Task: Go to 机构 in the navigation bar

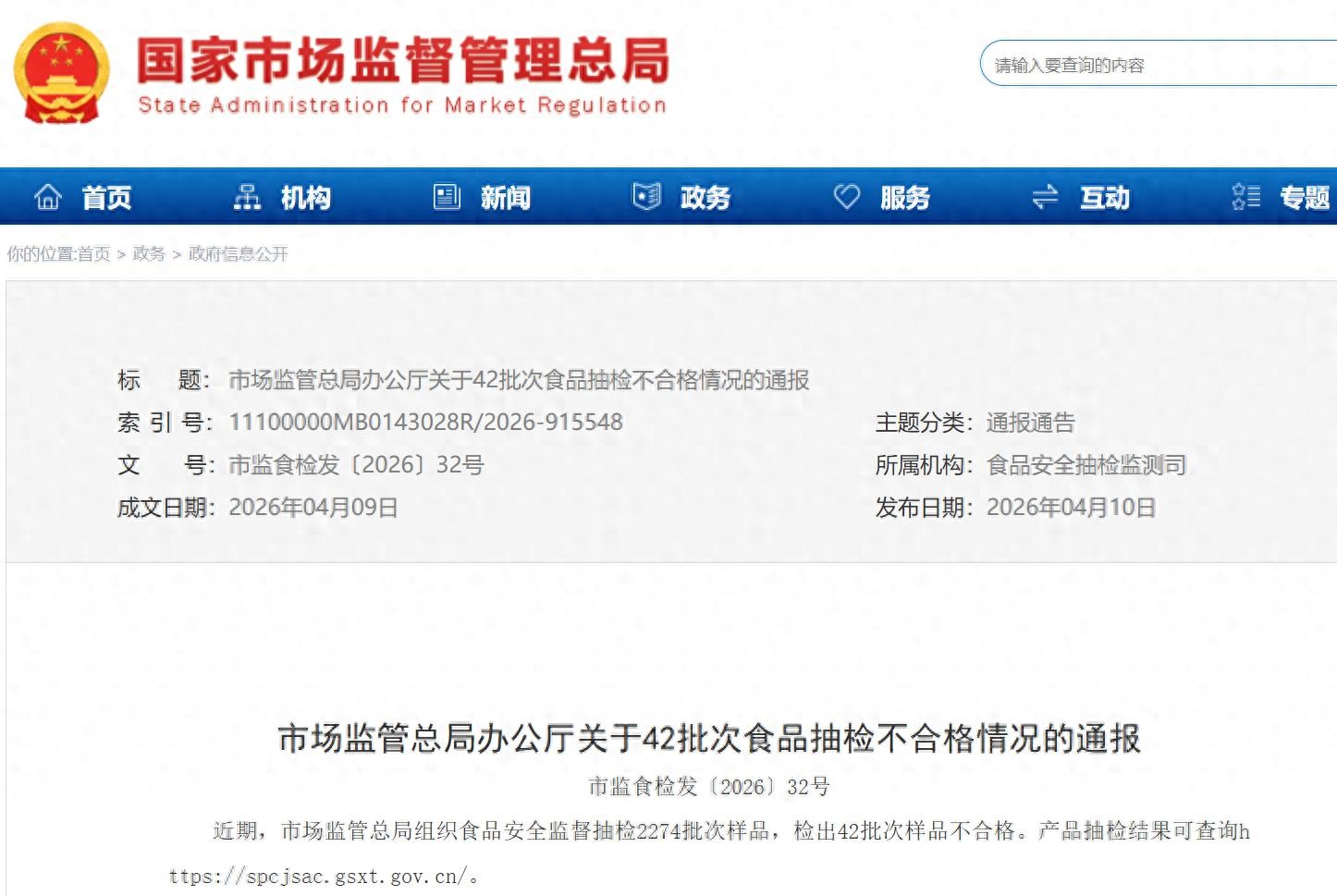Action: (305, 198)
